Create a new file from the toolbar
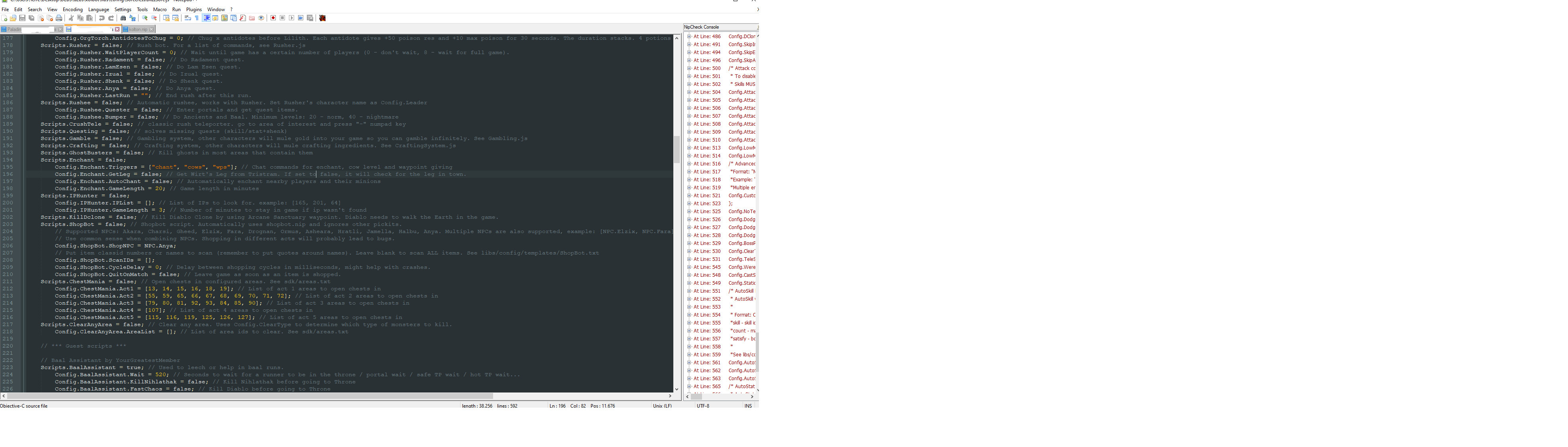 4,18
